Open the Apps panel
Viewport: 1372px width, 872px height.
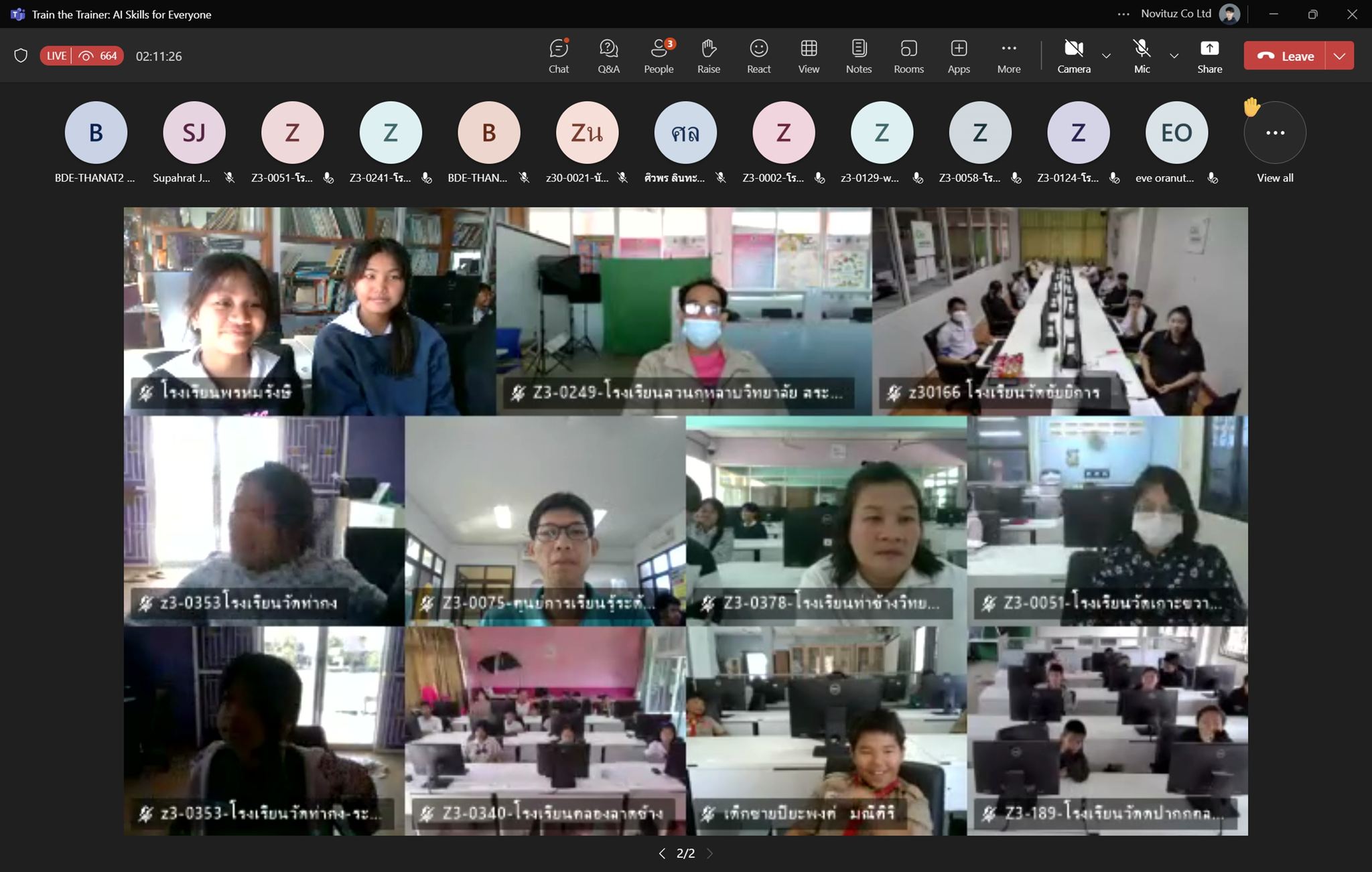[x=959, y=56]
